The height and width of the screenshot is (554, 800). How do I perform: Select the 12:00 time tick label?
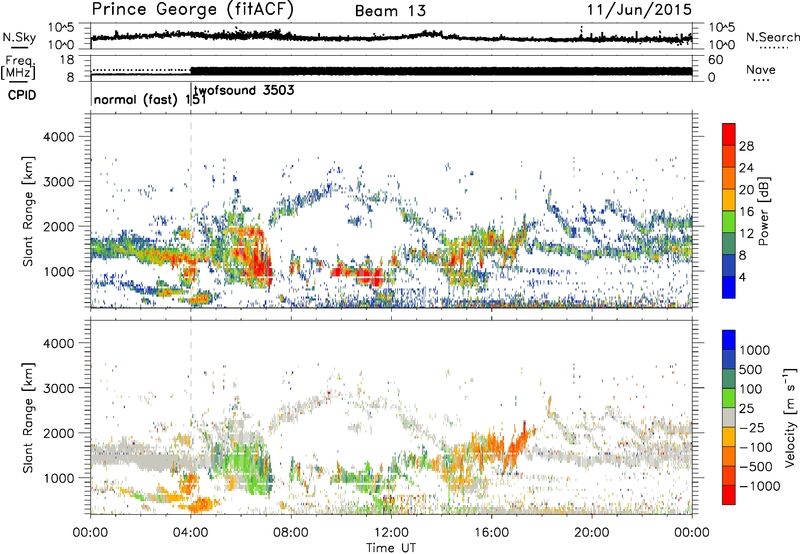click(391, 533)
